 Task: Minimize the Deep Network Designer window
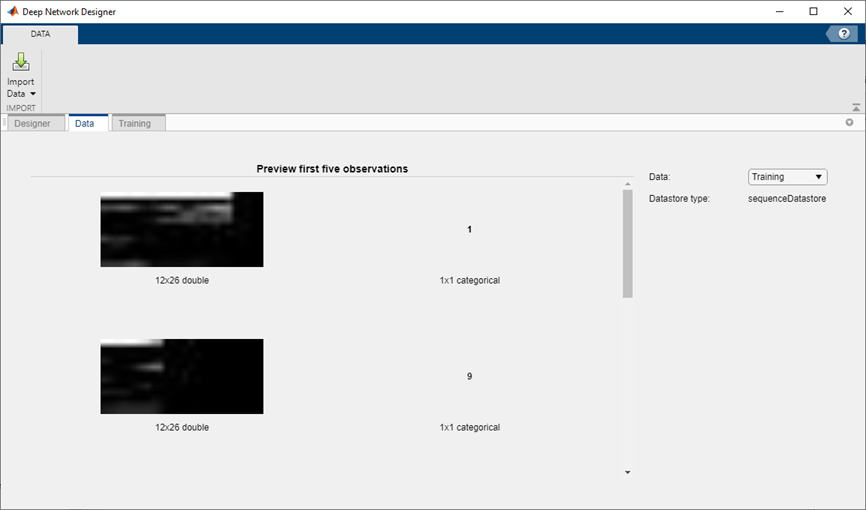pos(779,12)
